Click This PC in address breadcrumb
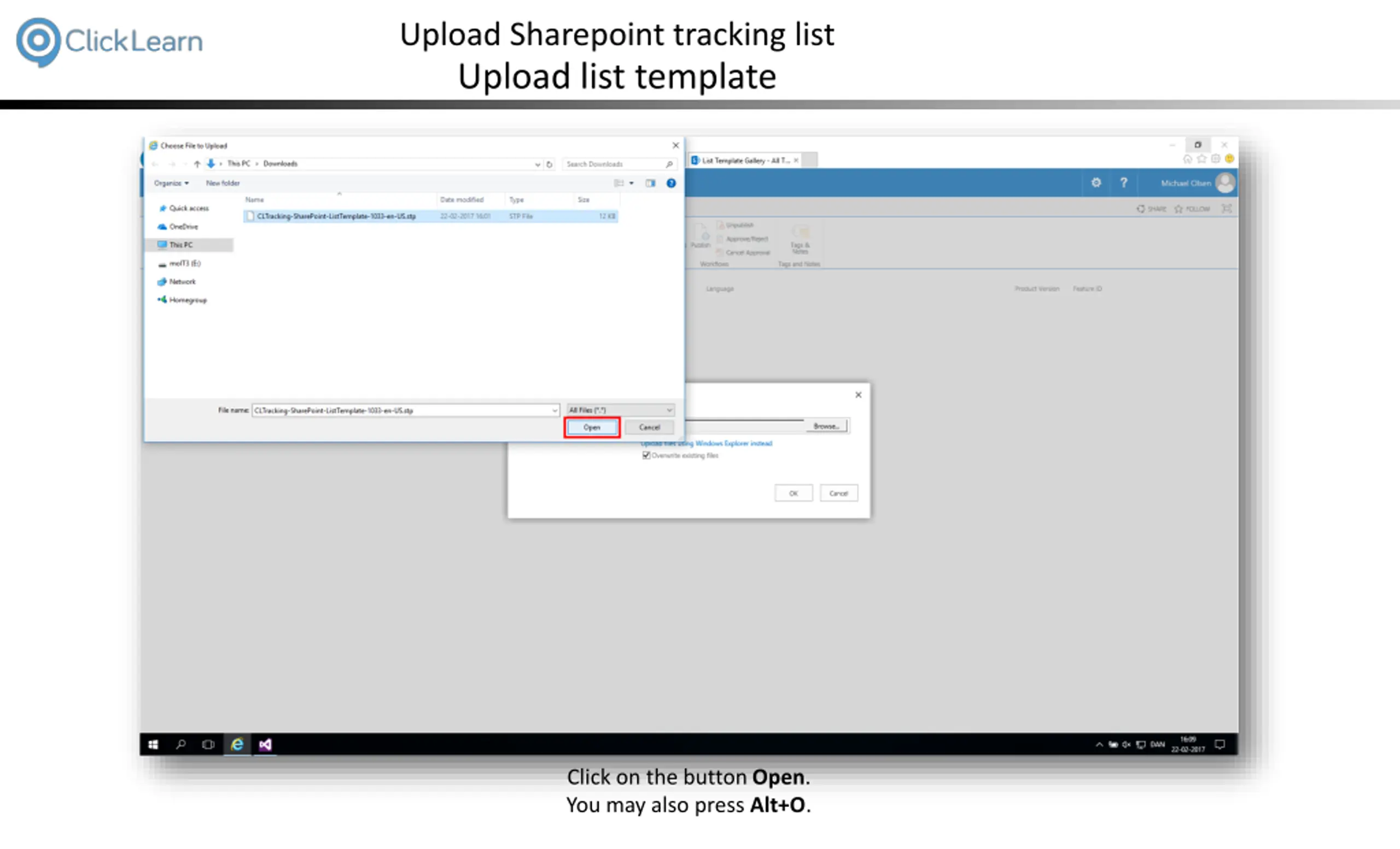Screen dimensions: 1400x849 pyautogui.click(x=238, y=163)
